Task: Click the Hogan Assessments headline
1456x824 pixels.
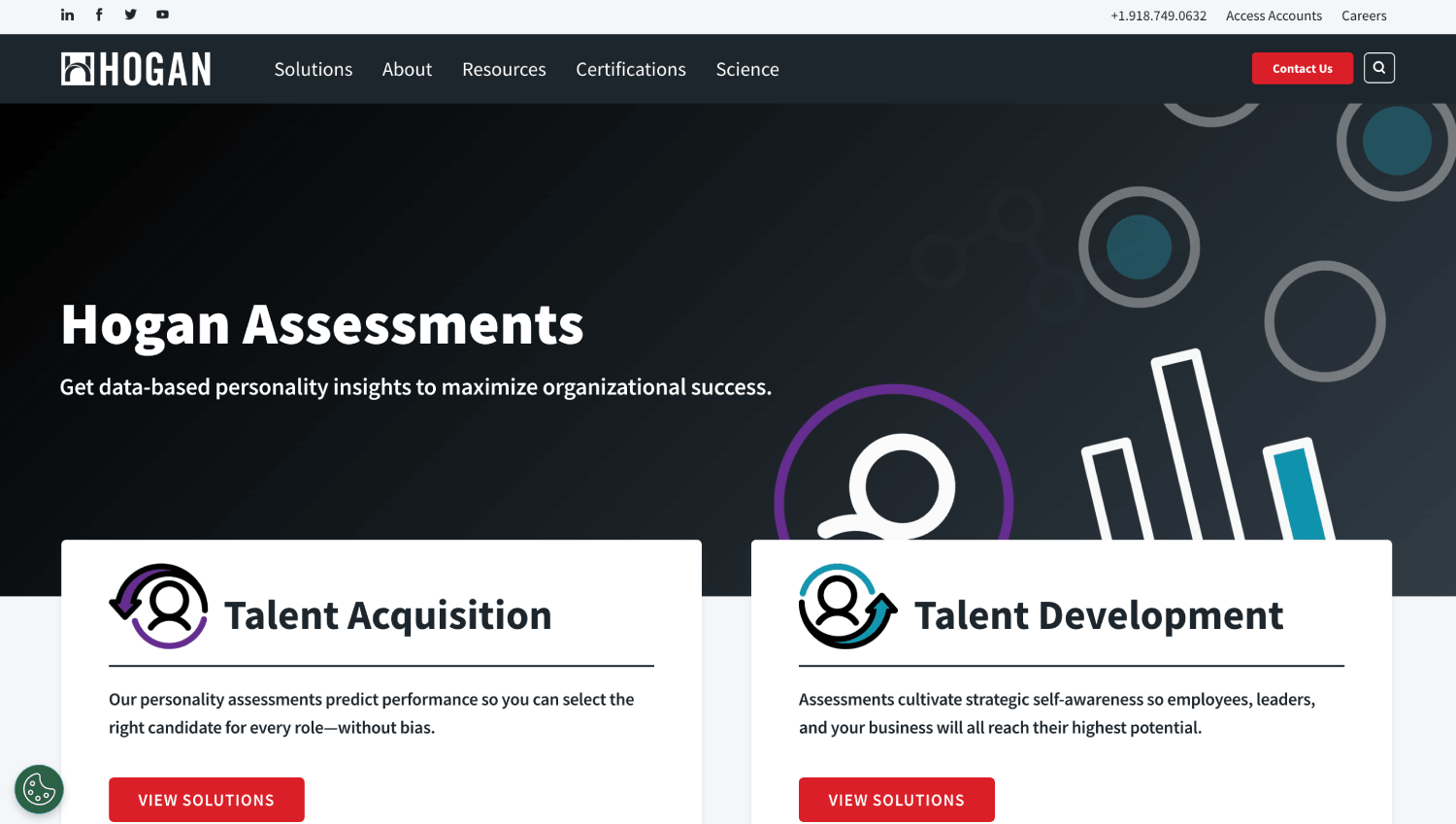Action: pos(322,324)
